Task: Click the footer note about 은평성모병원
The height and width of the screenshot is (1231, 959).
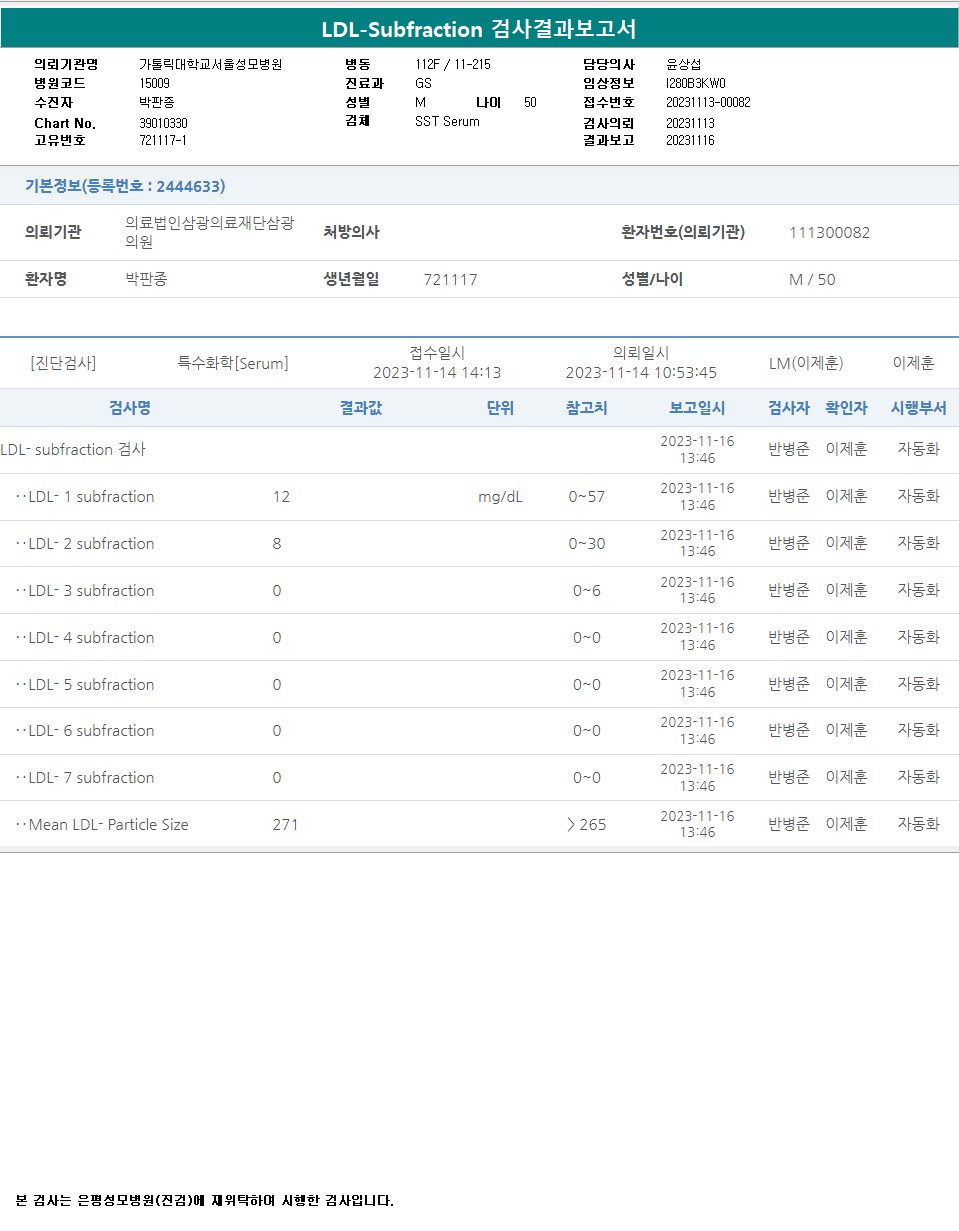Action: (x=205, y=1200)
